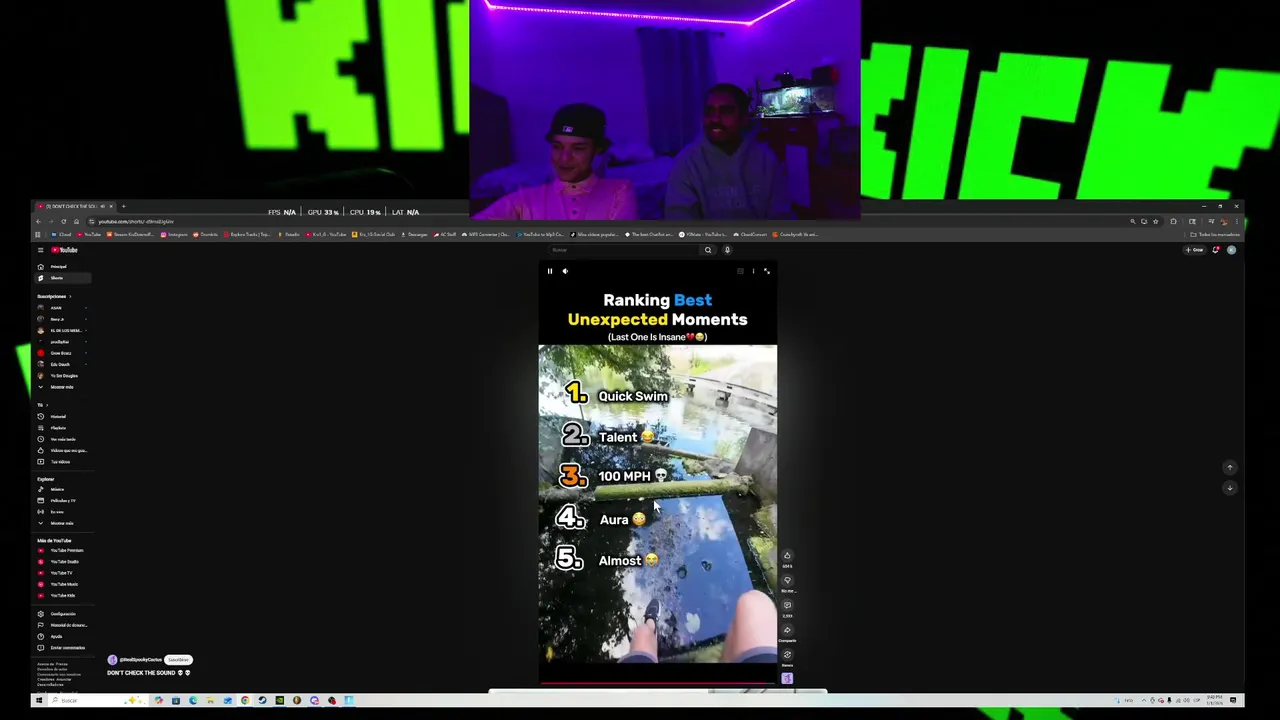Image resolution: width=1280 pixels, height=720 pixels.
Task: Click the browser back arrow
Action: 39,221
